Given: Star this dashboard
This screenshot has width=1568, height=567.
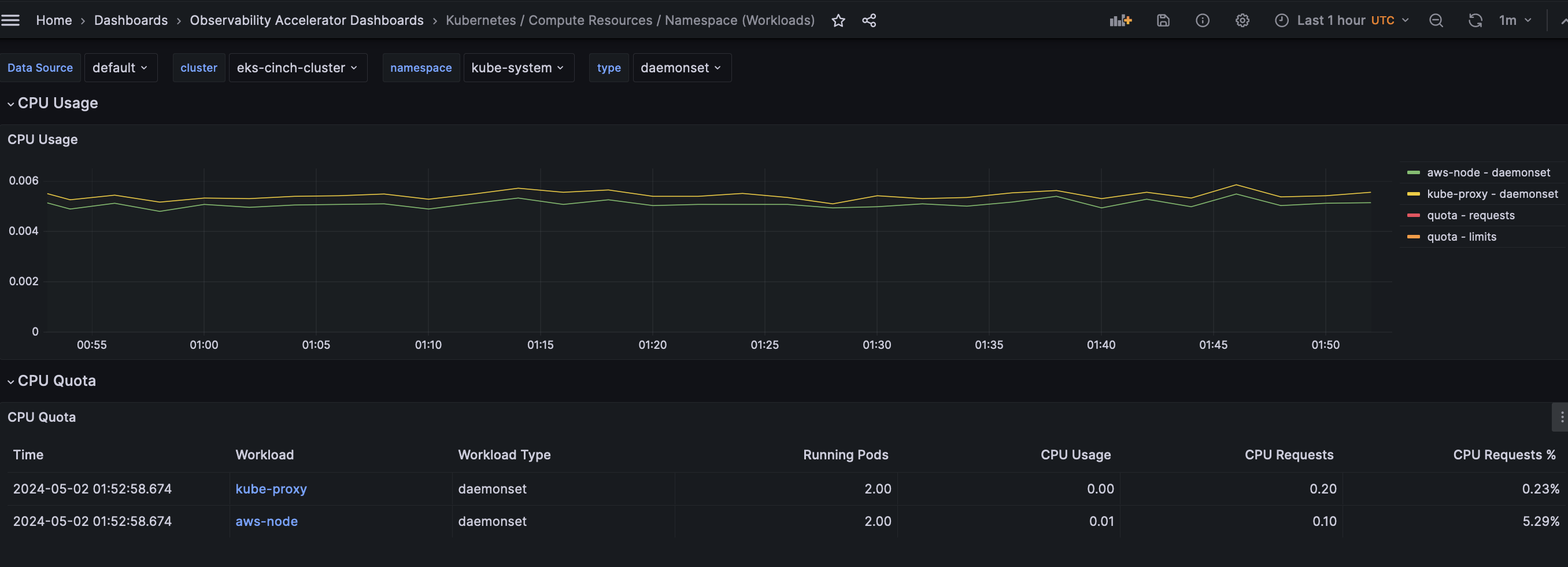Looking at the screenshot, I should 838,20.
